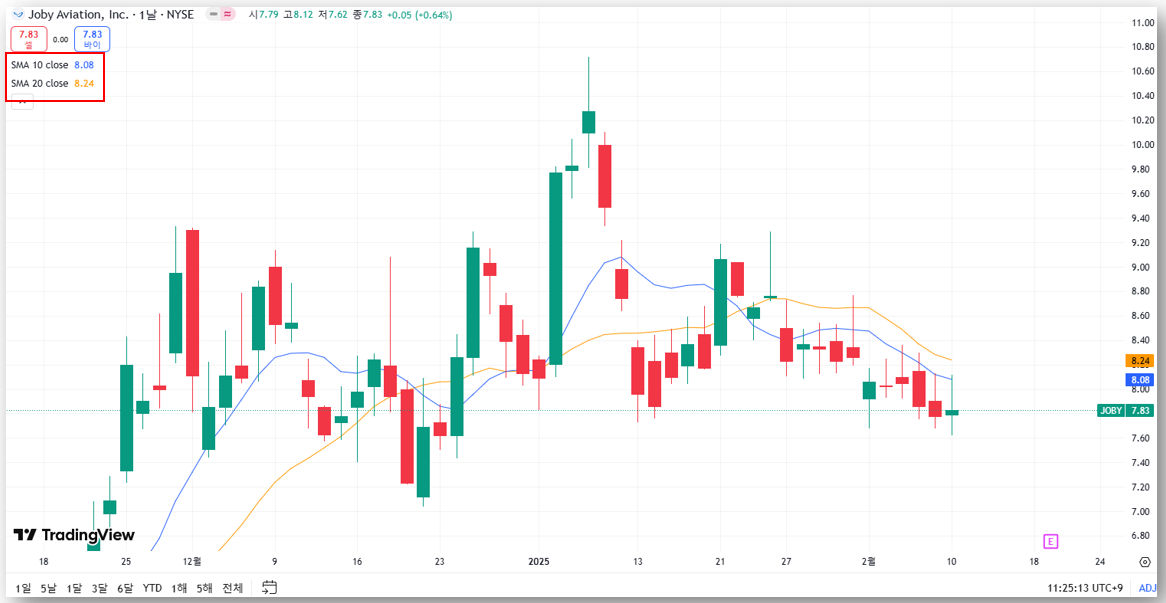Click the +0.05 (+0.64%) change value
Screen dimensions: 1166x603
(x=419, y=15)
